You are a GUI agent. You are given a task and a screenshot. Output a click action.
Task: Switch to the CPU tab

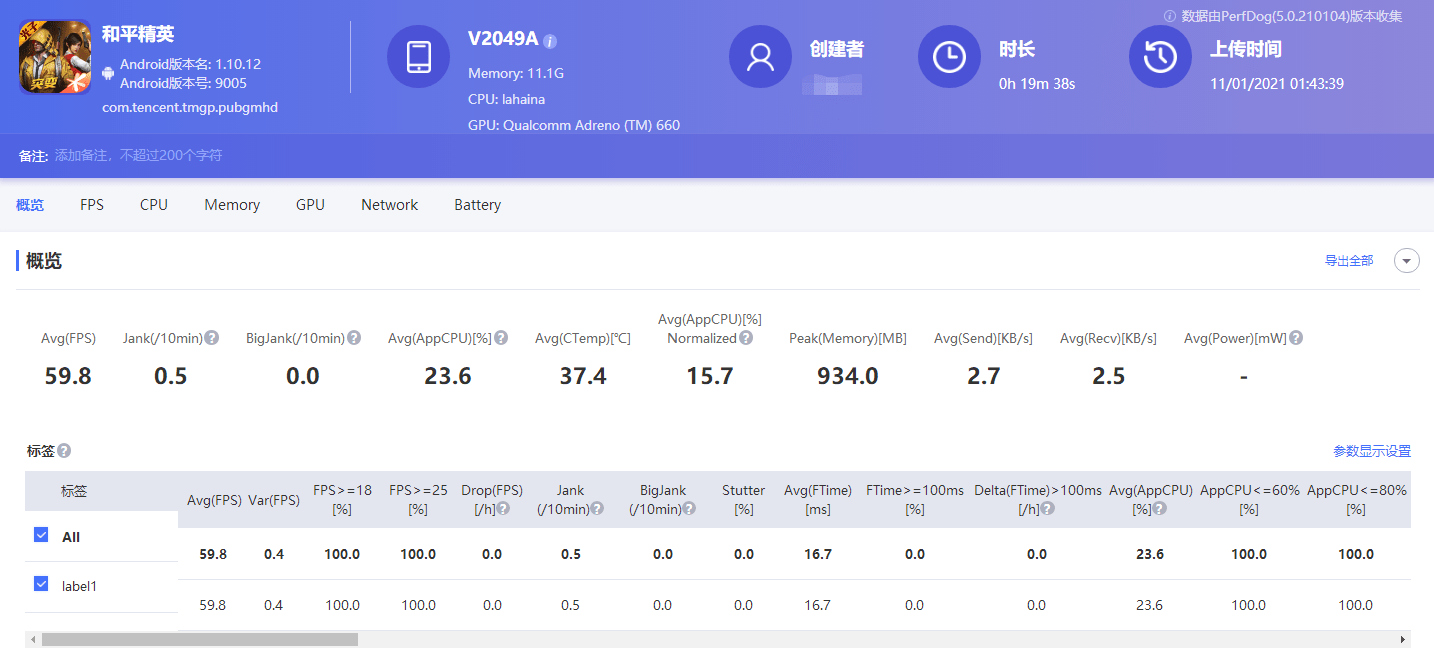point(154,205)
